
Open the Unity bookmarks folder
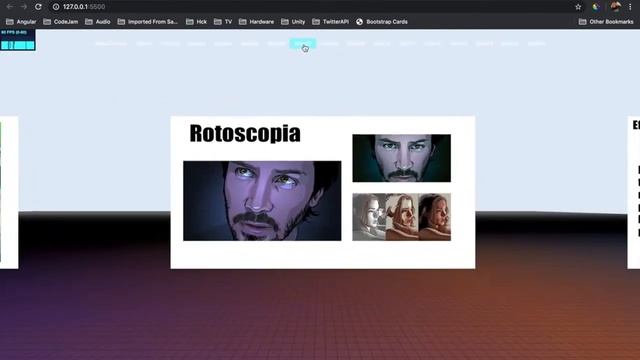pos(293,22)
